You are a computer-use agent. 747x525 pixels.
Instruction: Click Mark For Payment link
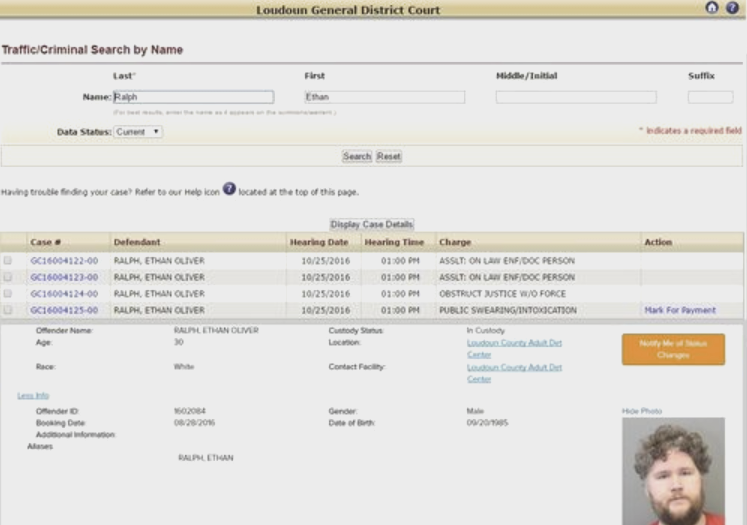pyautogui.click(x=680, y=310)
